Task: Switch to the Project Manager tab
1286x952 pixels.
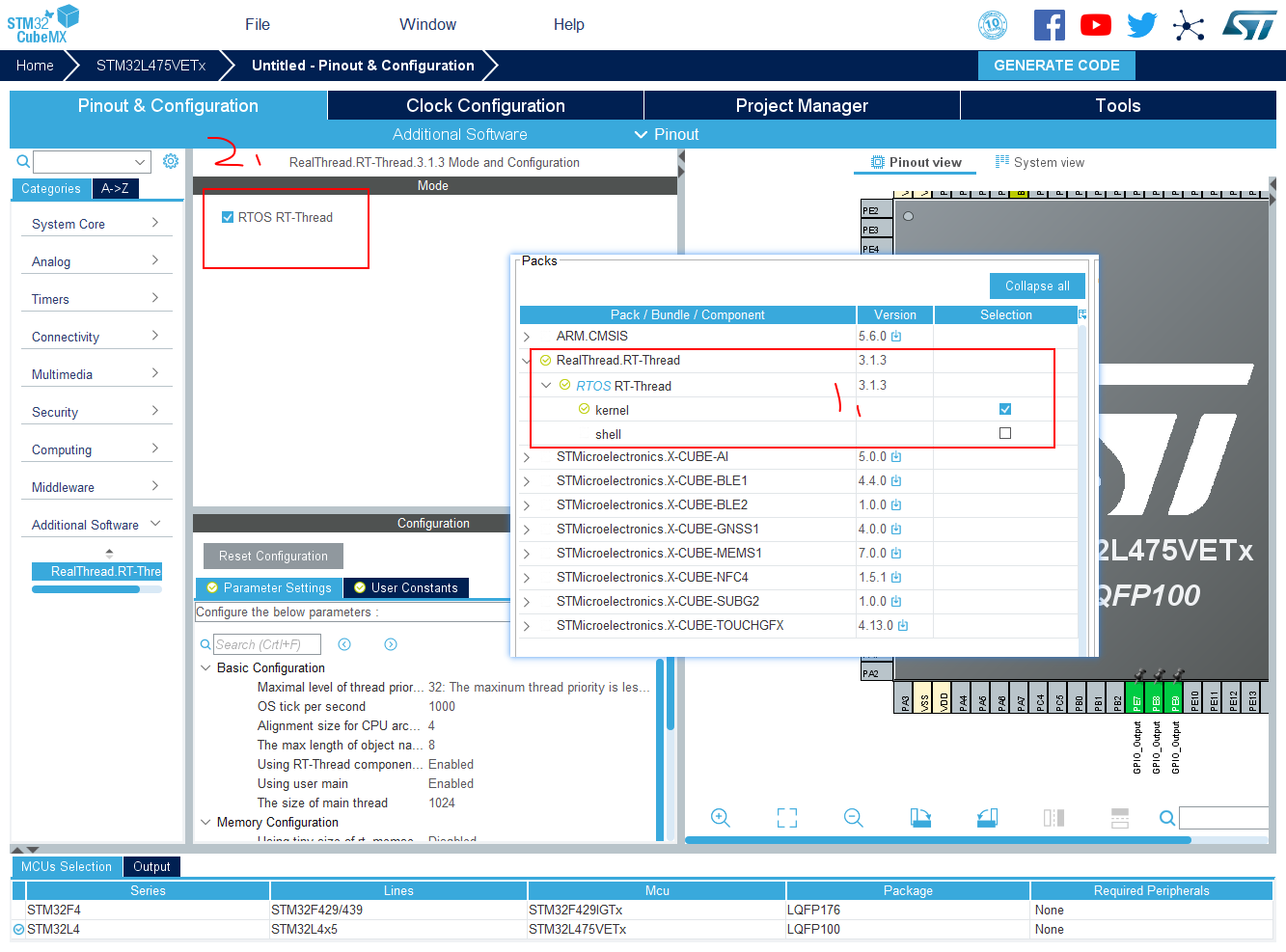Action: point(802,105)
